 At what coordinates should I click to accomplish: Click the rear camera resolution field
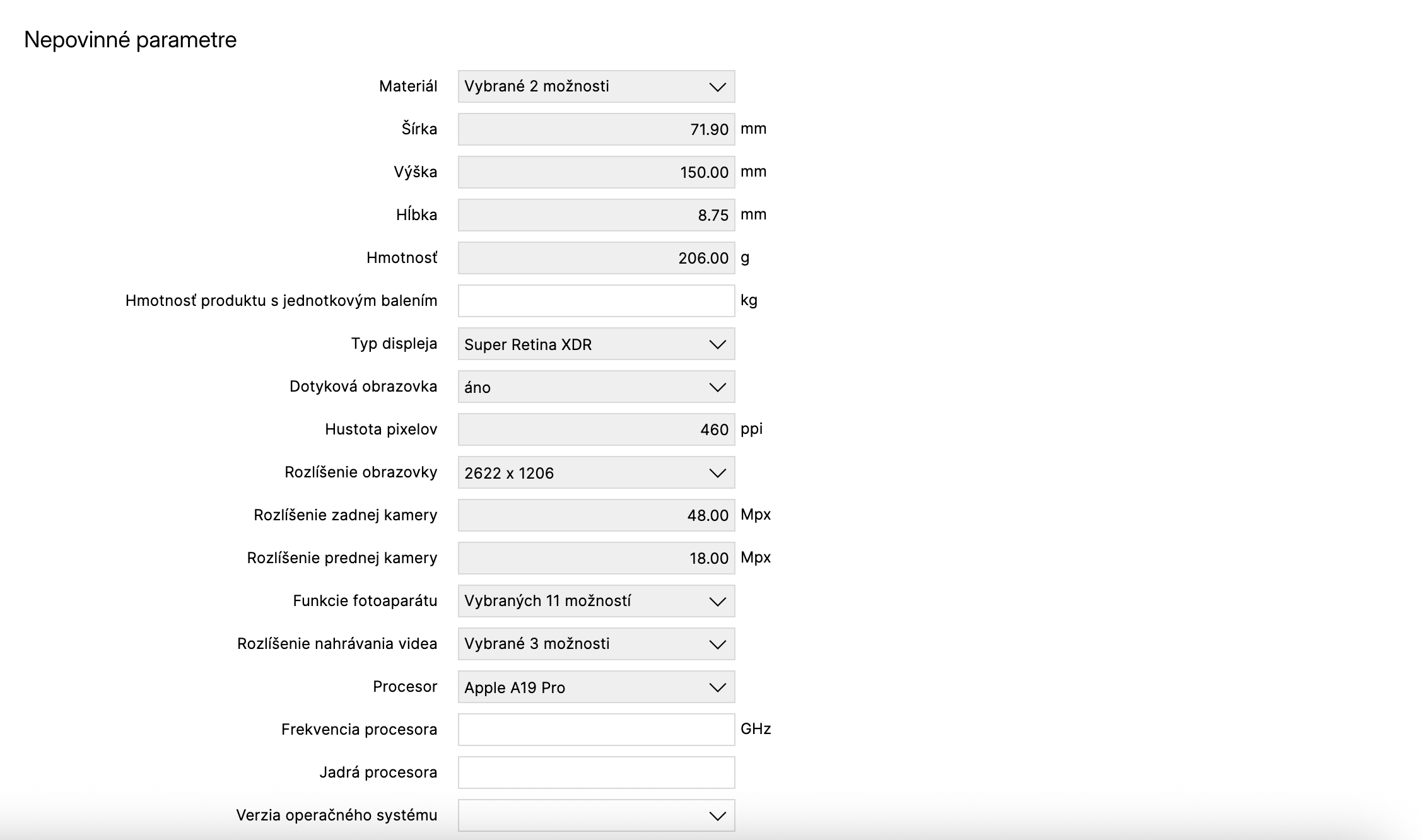click(x=595, y=515)
